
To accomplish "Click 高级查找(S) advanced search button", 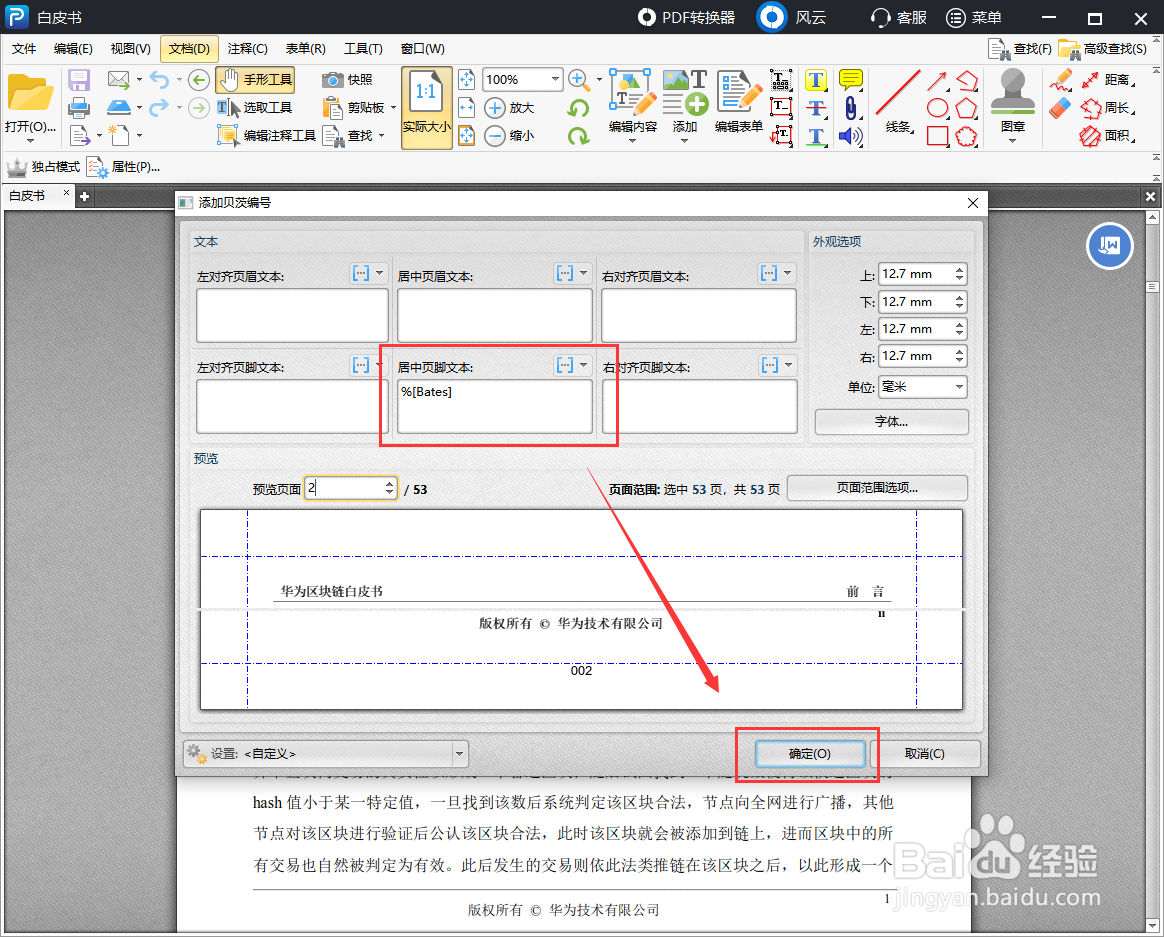I will (x=1103, y=48).
